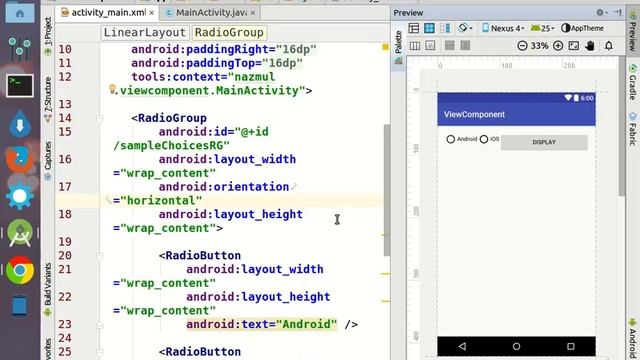Click the zoom out minus icon
Screen dimensions: 640x360
(522, 46)
